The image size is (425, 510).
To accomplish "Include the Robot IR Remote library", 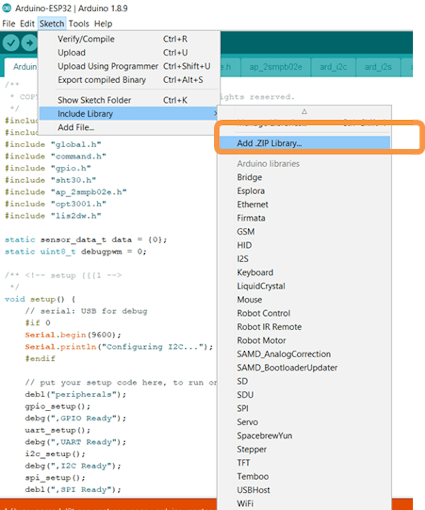I will click(305, 327).
